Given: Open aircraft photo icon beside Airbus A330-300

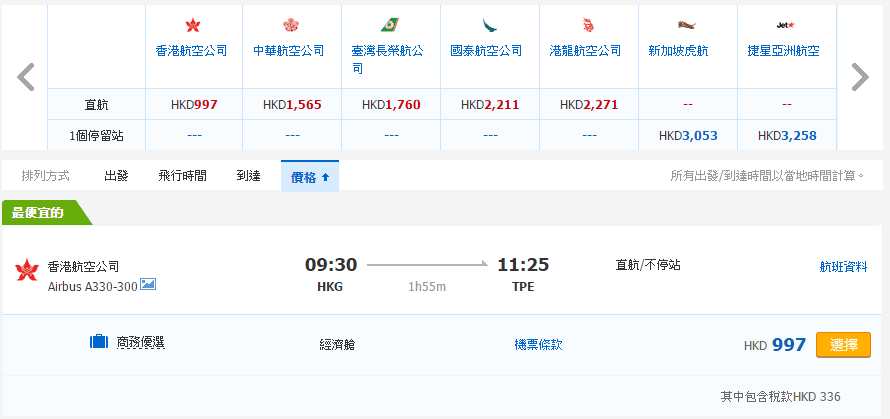Looking at the screenshot, I should pyautogui.click(x=148, y=285).
